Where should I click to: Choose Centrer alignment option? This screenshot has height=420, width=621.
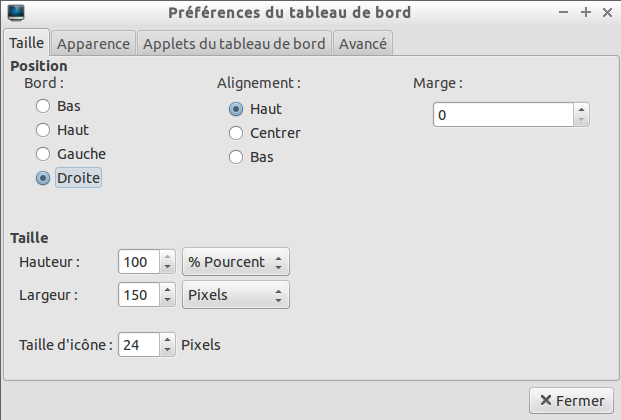tap(236, 133)
